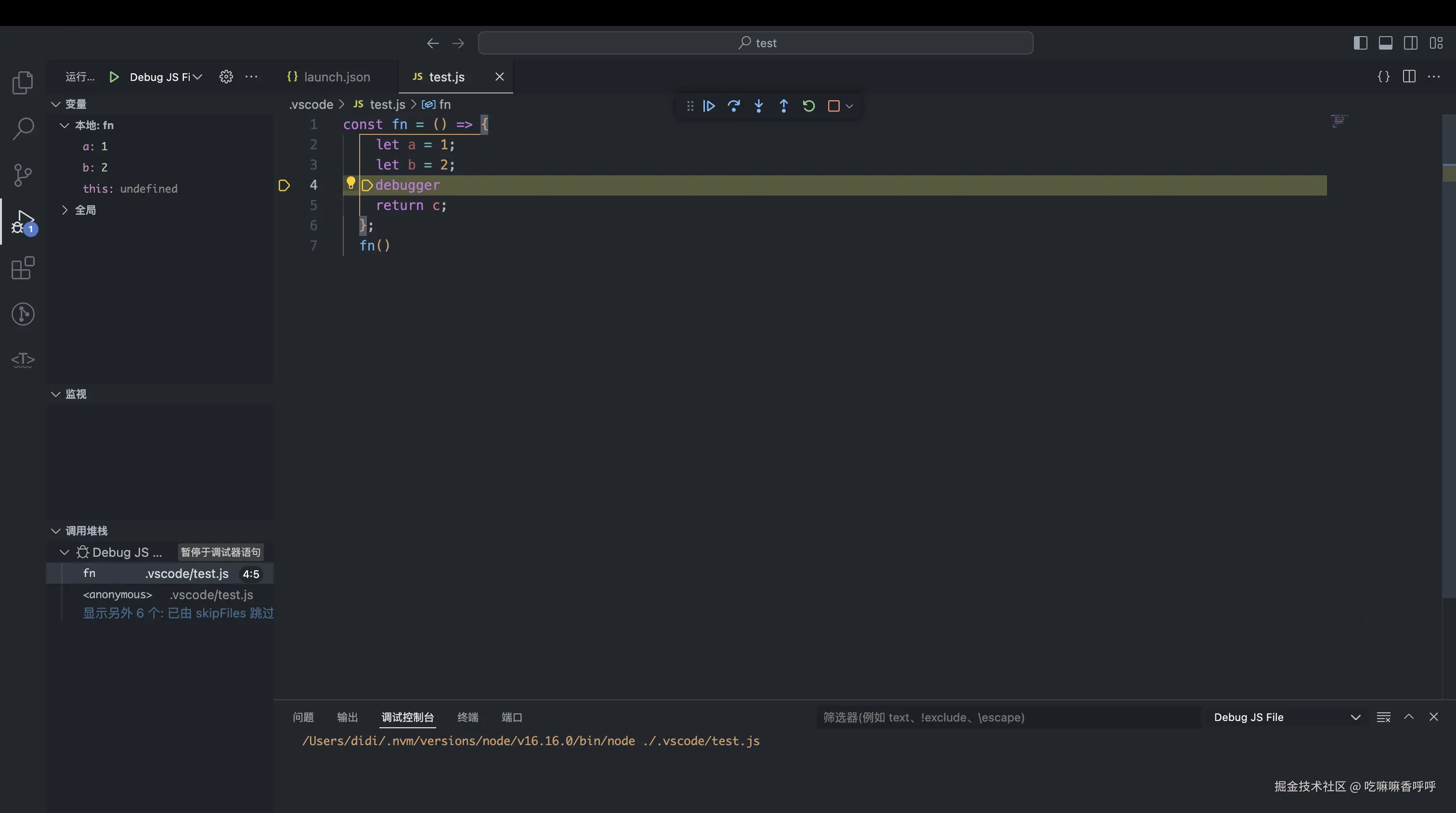Toggle the bottom panel visibility

coord(1385,43)
